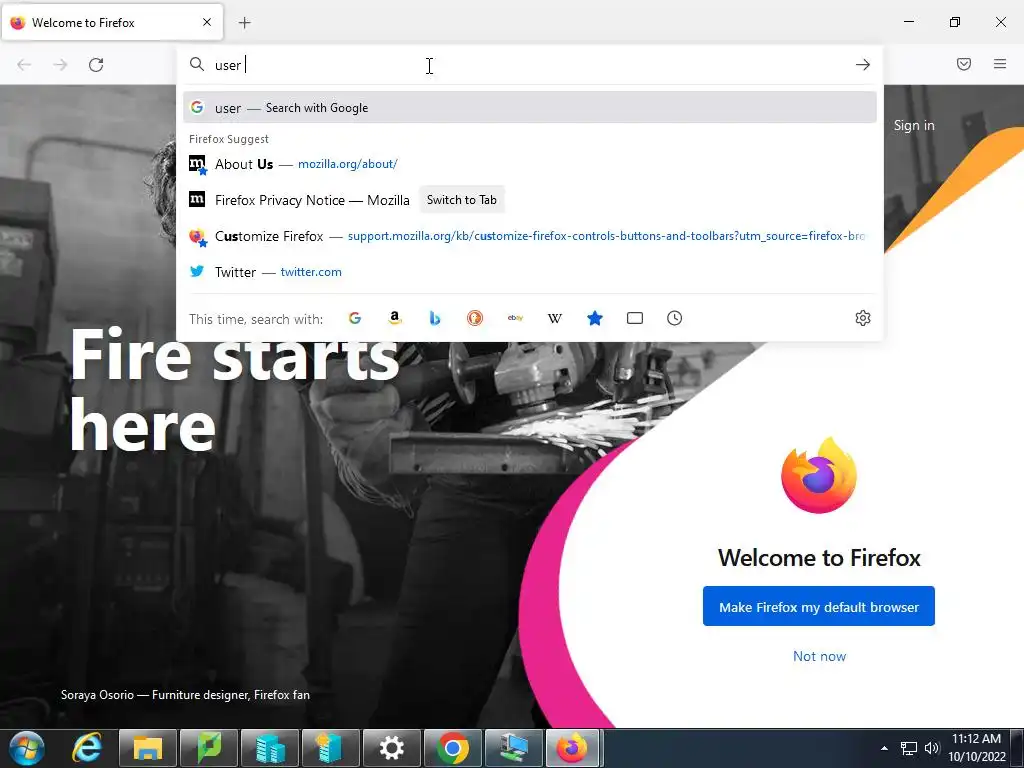Show hidden system tray icons

[x=884, y=748]
